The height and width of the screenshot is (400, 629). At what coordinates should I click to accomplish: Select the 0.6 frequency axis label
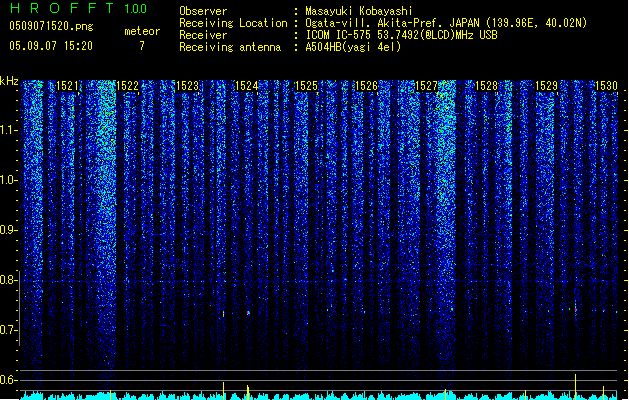[7, 380]
